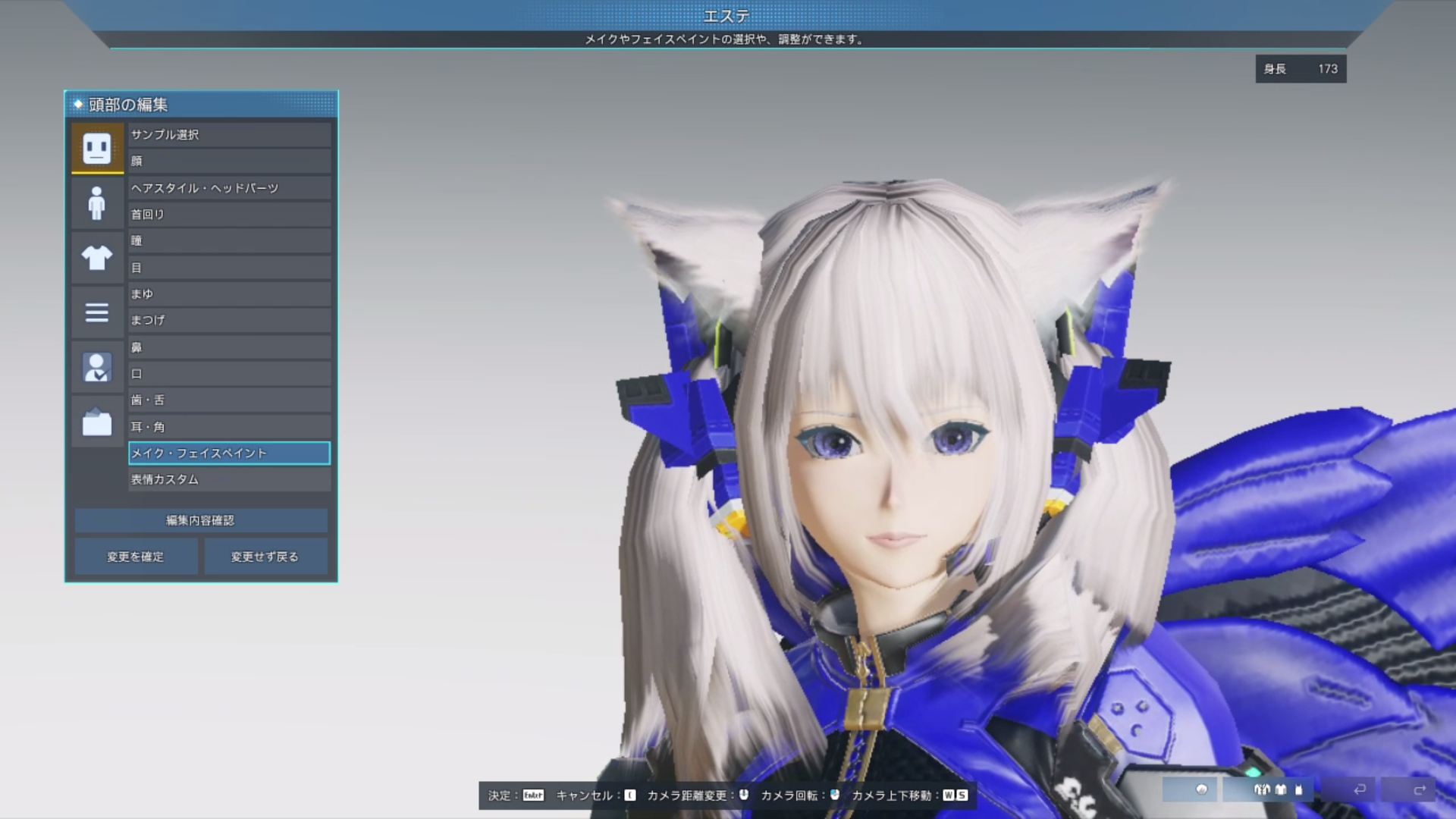
Task: Open 耳・角 editing option
Action: 229,427
